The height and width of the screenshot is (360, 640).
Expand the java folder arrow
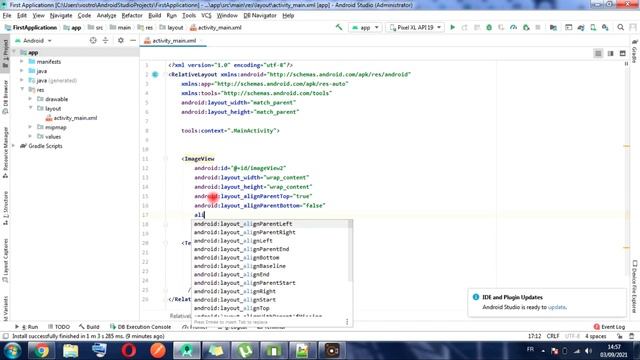[22, 71]
